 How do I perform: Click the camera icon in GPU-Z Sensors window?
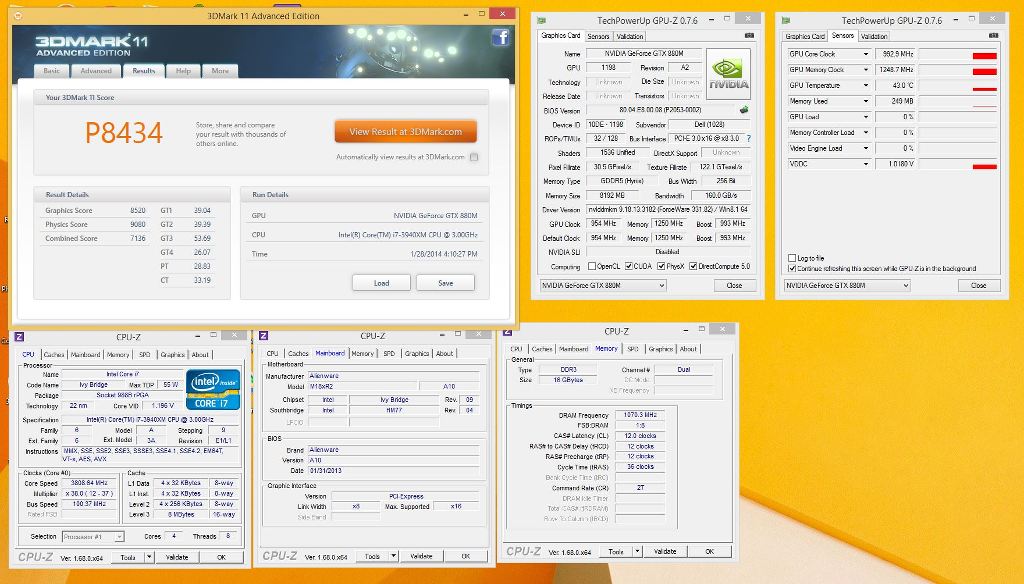pyautogui.click(x=993, y=36)
